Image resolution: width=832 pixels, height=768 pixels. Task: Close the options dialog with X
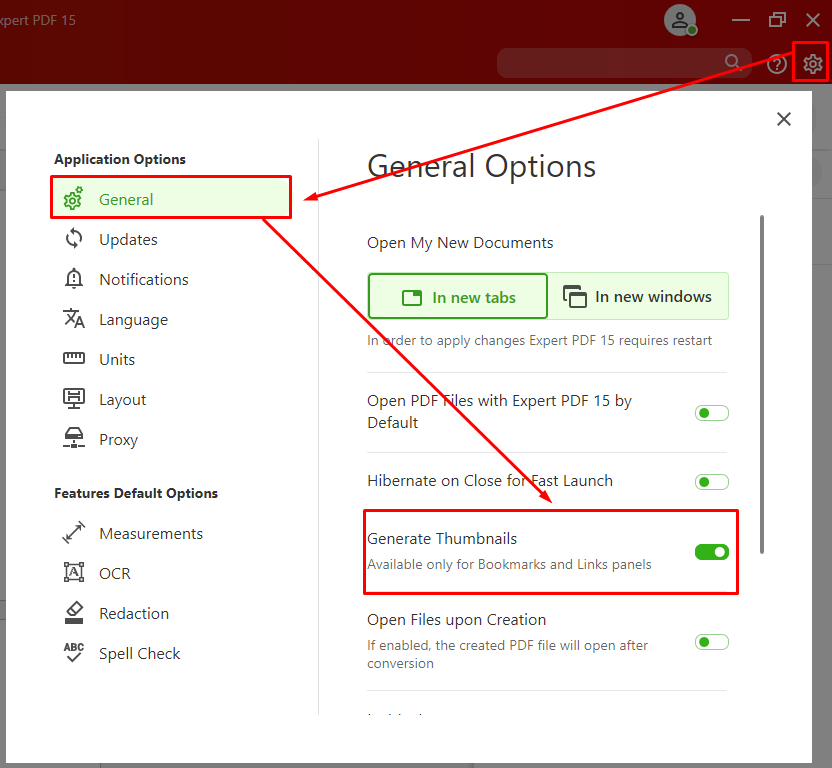tap(784, 119)
